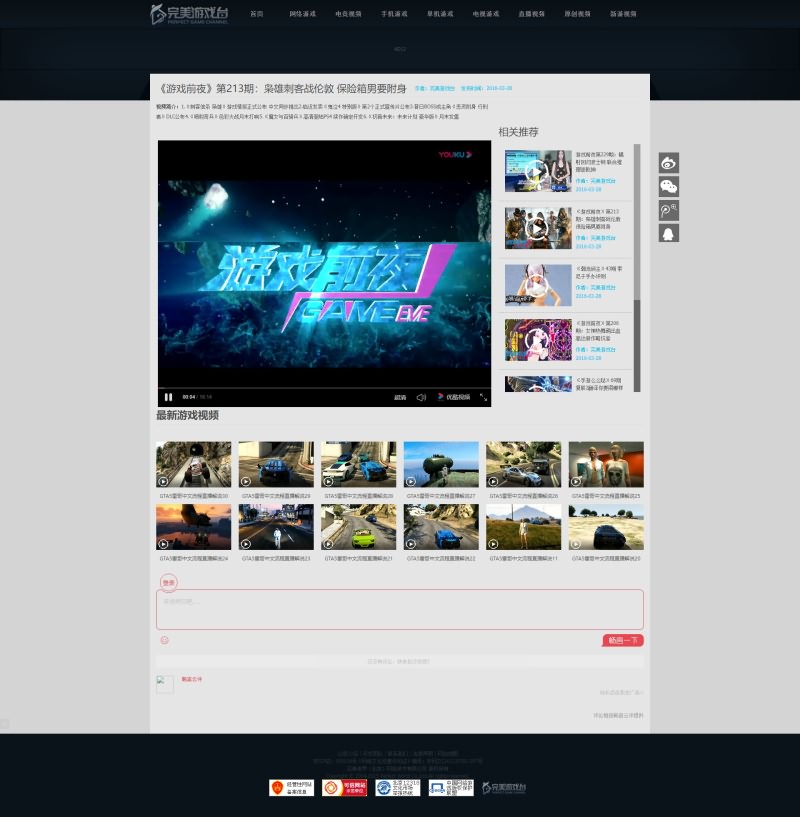Click the red circular login button above the comment box
This screenshot has width=800, height=817.
(168, 582)
